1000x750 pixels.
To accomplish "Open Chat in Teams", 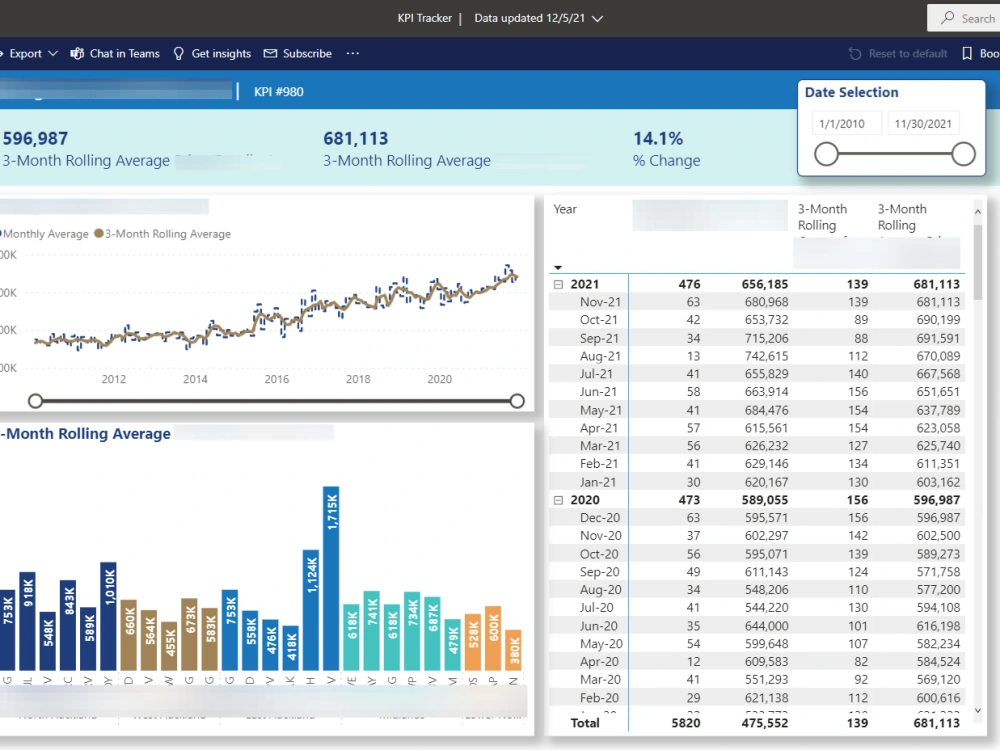I will click(114, 53).
